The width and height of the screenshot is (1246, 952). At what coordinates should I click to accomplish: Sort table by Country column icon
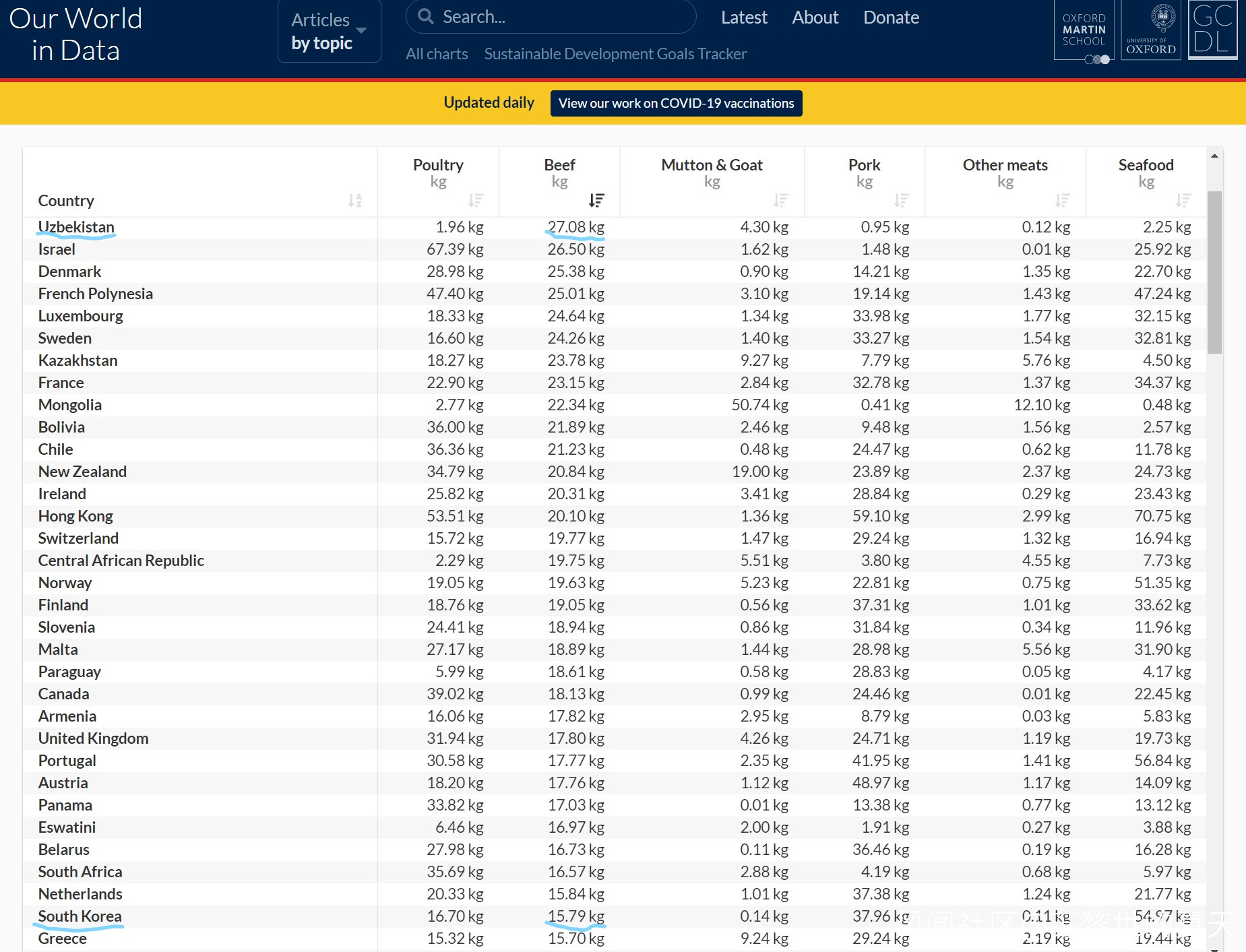coord(355,200)
